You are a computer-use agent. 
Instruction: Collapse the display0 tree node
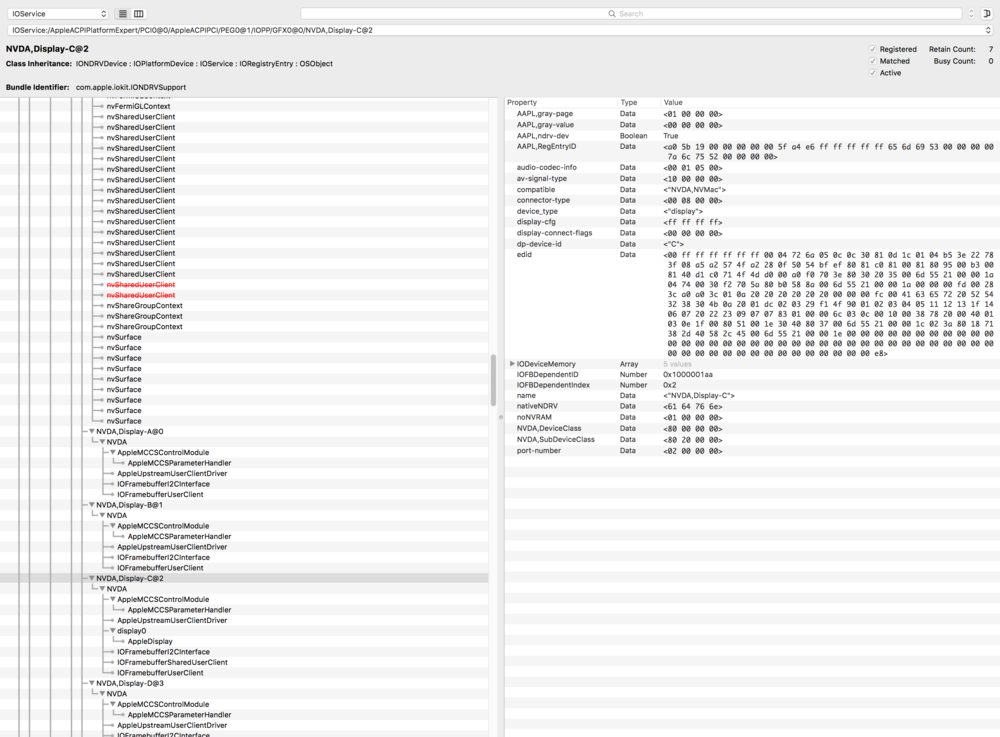pos(112,631)
